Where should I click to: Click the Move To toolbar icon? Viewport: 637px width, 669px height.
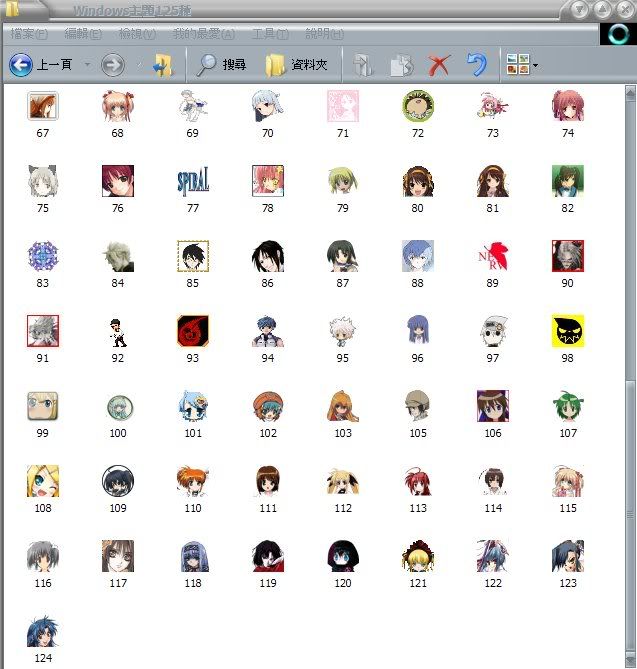pyautogui.click(x=363, y=65)
